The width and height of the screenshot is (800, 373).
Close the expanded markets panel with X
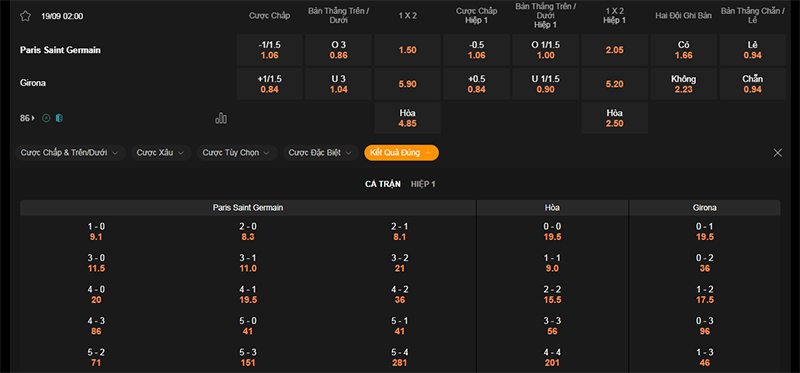click(778, 153)
